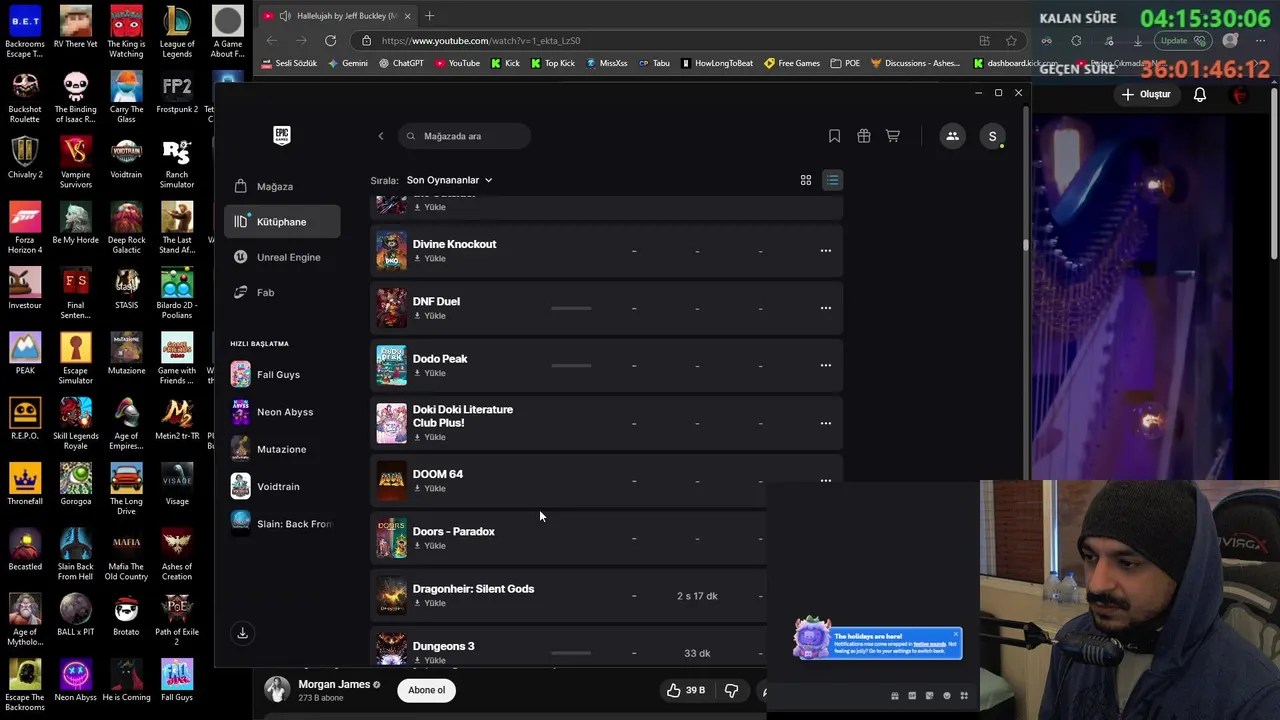Click the Oluştur create button on YouTube

coord(1145,94)
